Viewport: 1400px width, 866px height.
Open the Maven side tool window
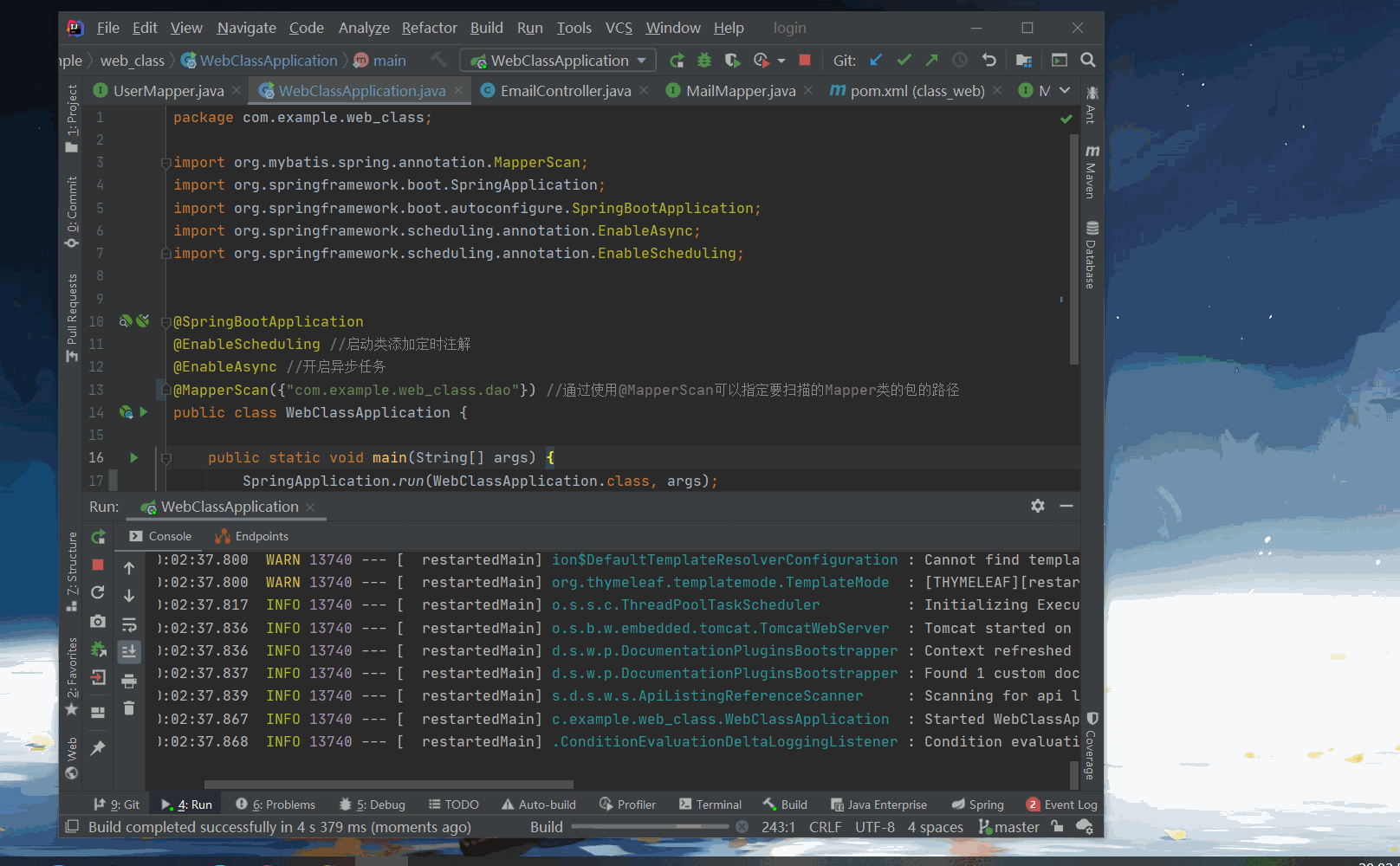tap(1092, 171)
